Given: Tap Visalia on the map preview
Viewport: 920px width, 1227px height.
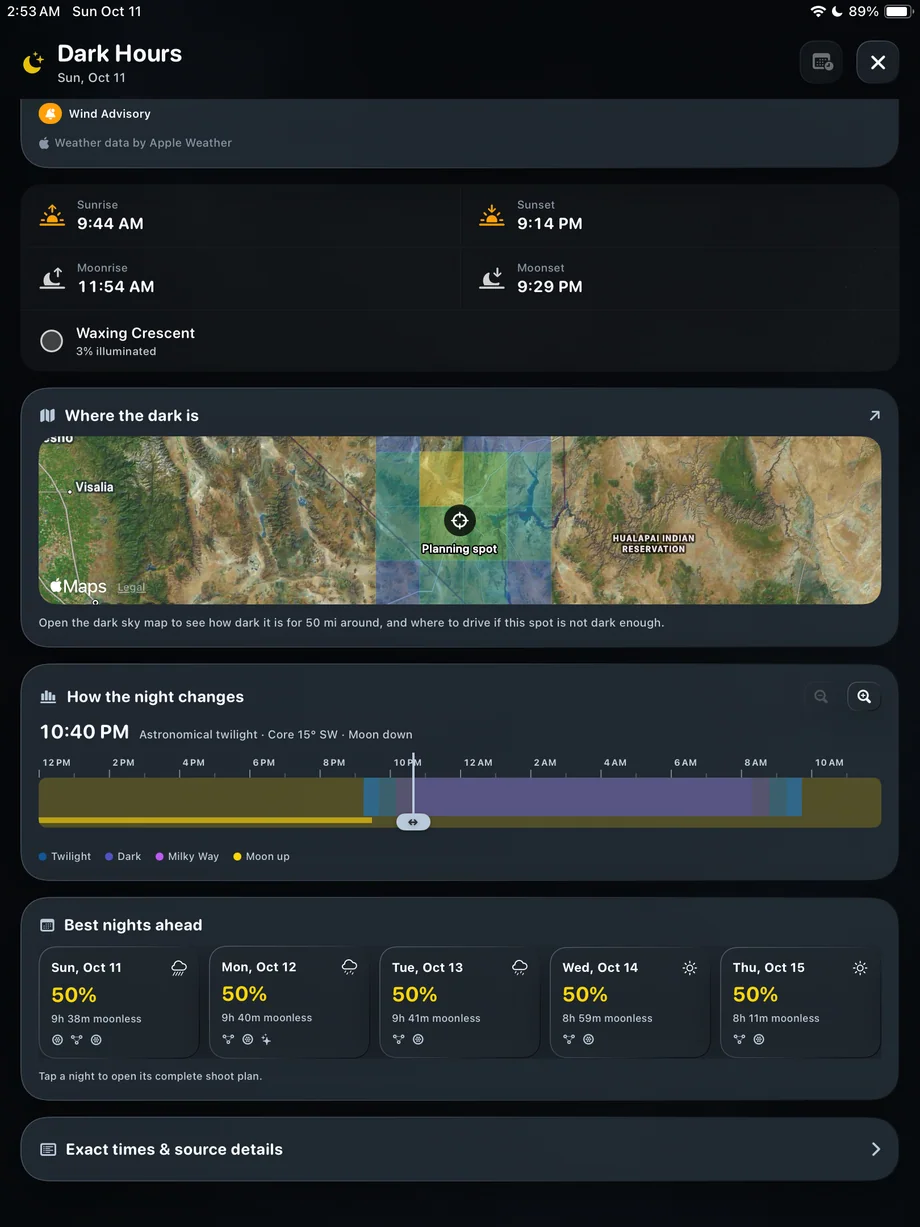Looking at the screenshot, I should coord(94,487).
